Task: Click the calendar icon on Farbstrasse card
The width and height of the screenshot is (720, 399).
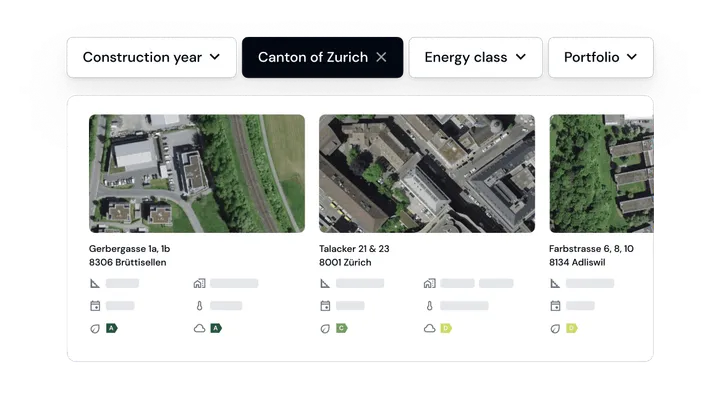Action: click(555, 306)
